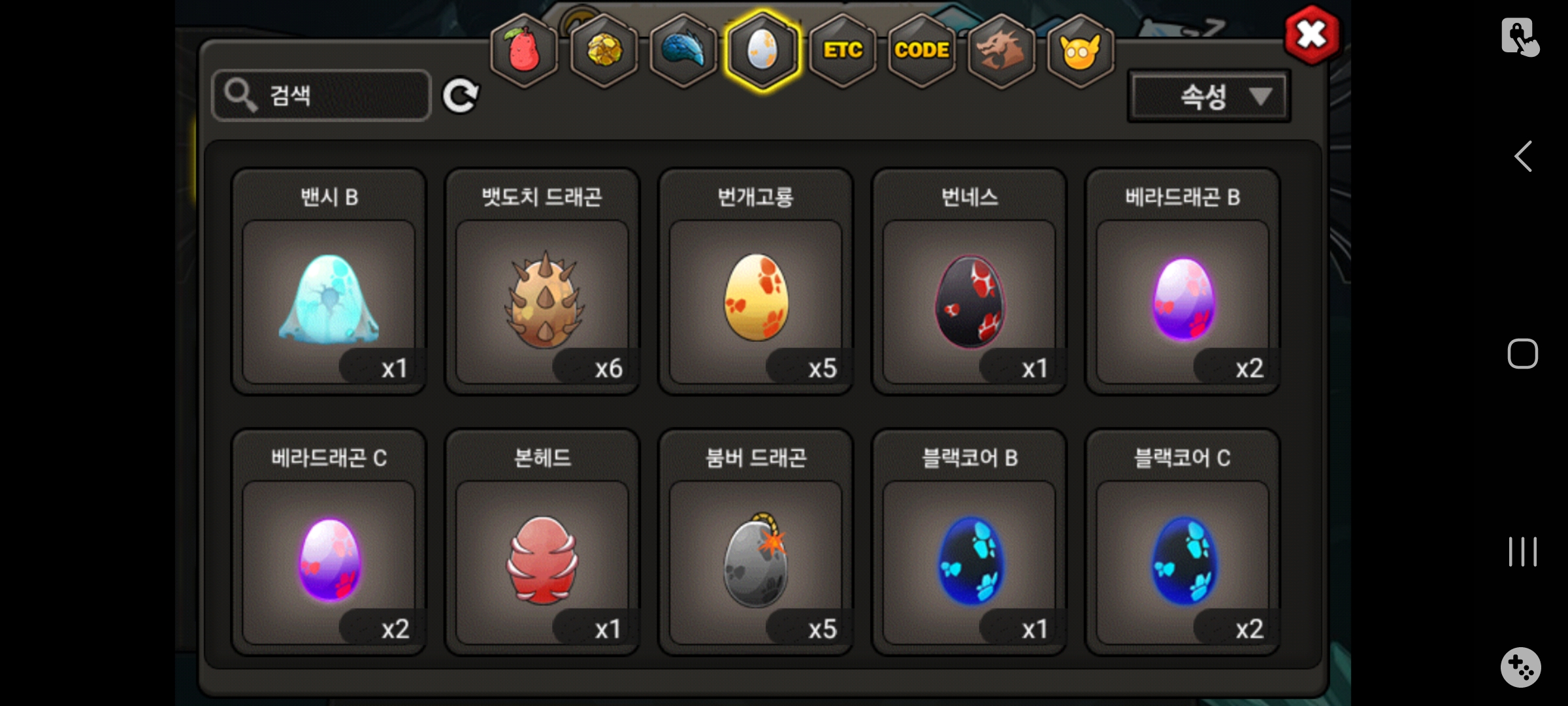Tap the touch lock icon top right
The width and height of the screenshot is (1568, 706).
click(1520, 37)
